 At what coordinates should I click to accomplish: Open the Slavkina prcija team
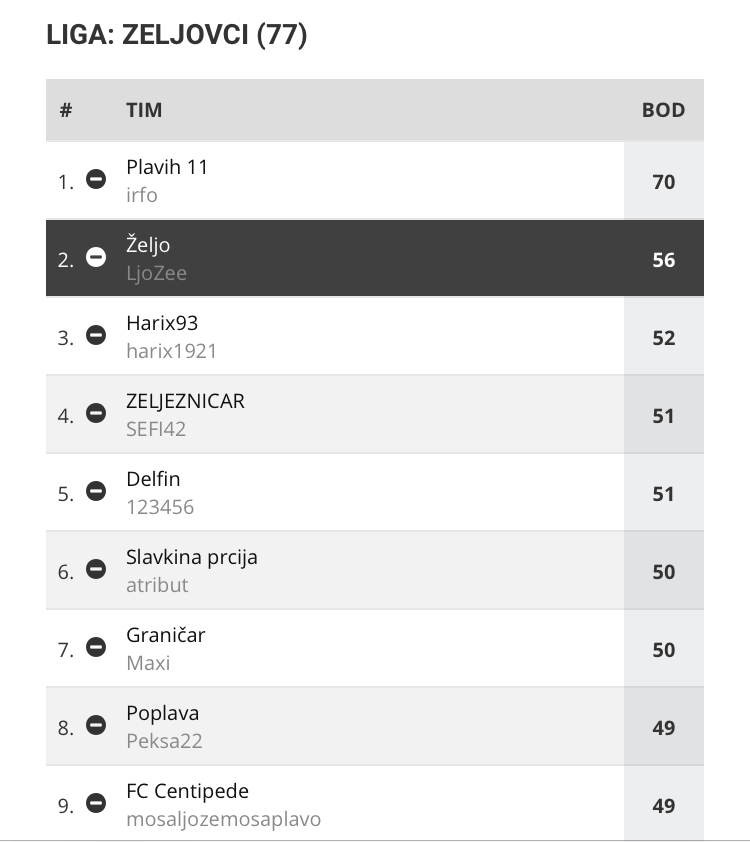point(192,557)
